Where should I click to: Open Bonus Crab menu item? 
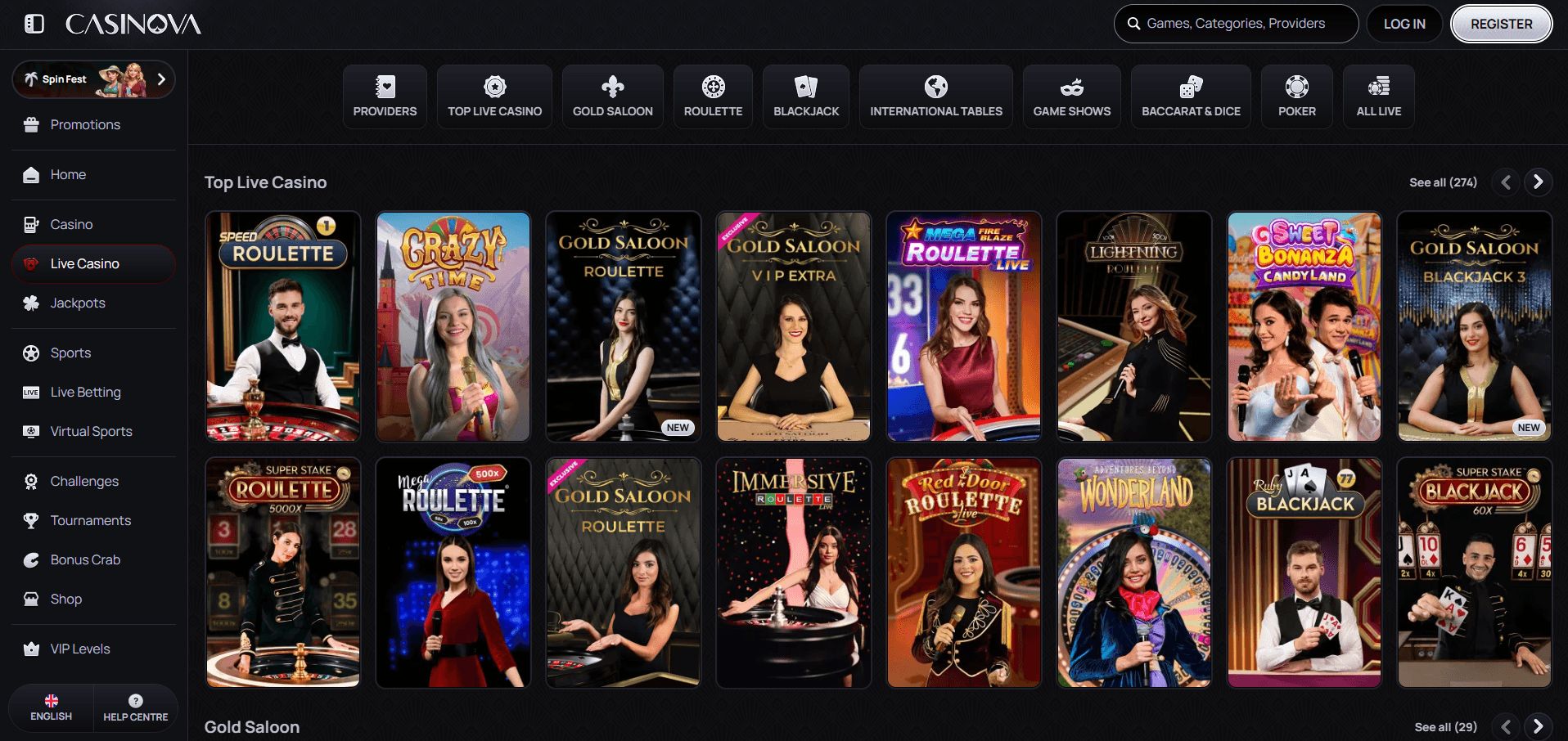[x=93, y=559]
